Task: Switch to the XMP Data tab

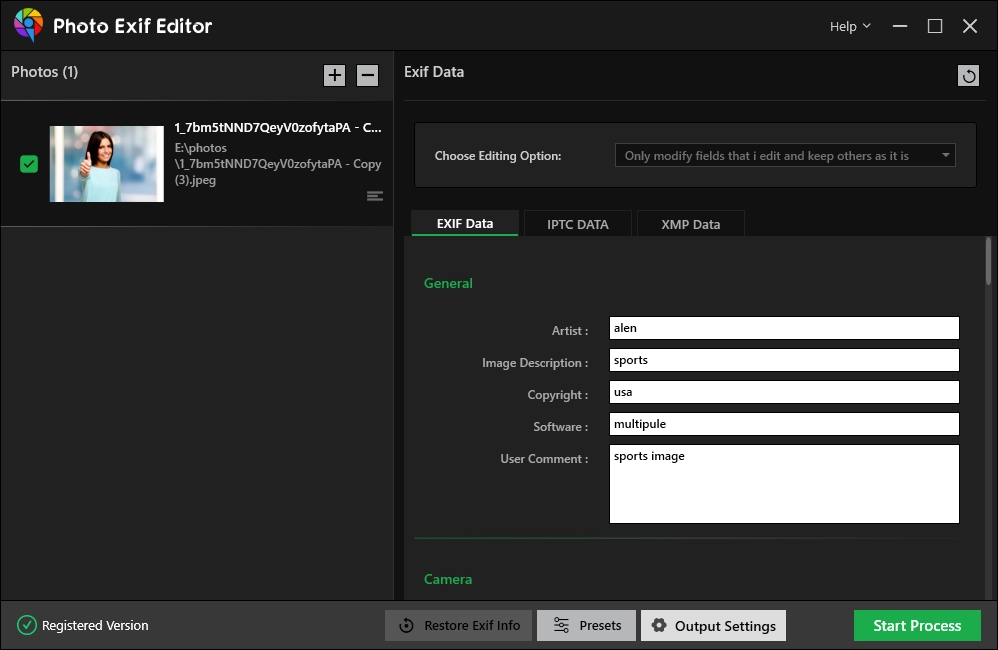Action: [691, 224]
